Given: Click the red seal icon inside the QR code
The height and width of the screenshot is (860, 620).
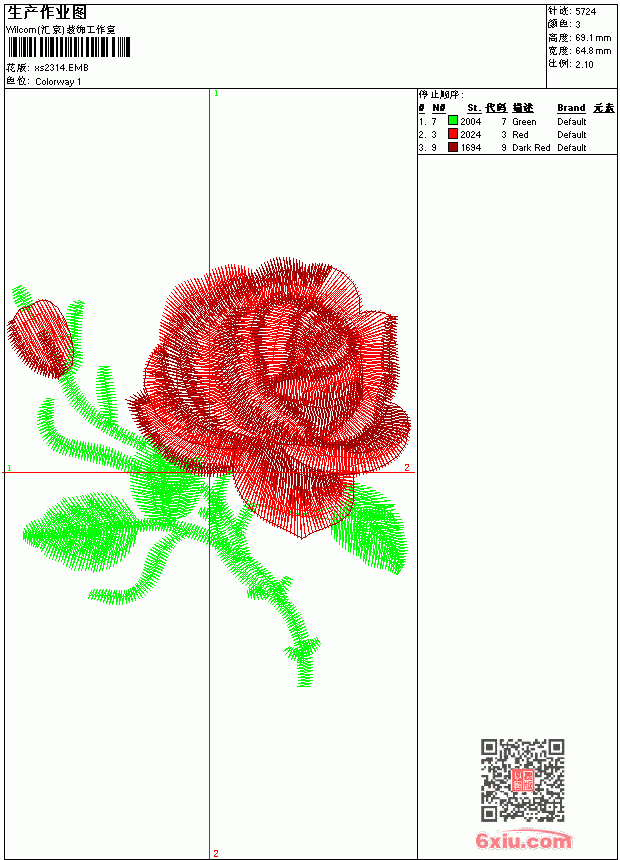Looking at the screenshot, I should pyautogui.click(x=522, y=780).
